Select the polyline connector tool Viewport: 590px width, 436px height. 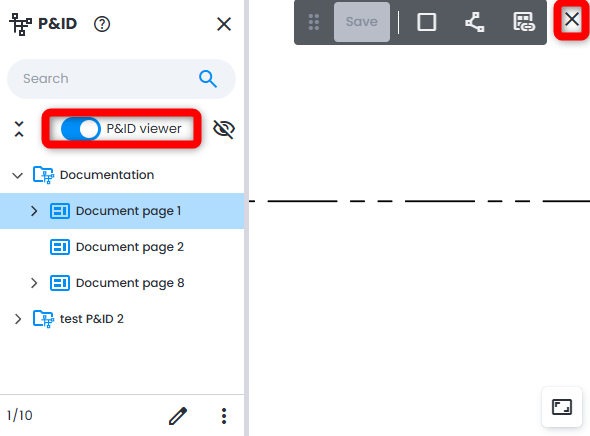click(x=475, y=22)
